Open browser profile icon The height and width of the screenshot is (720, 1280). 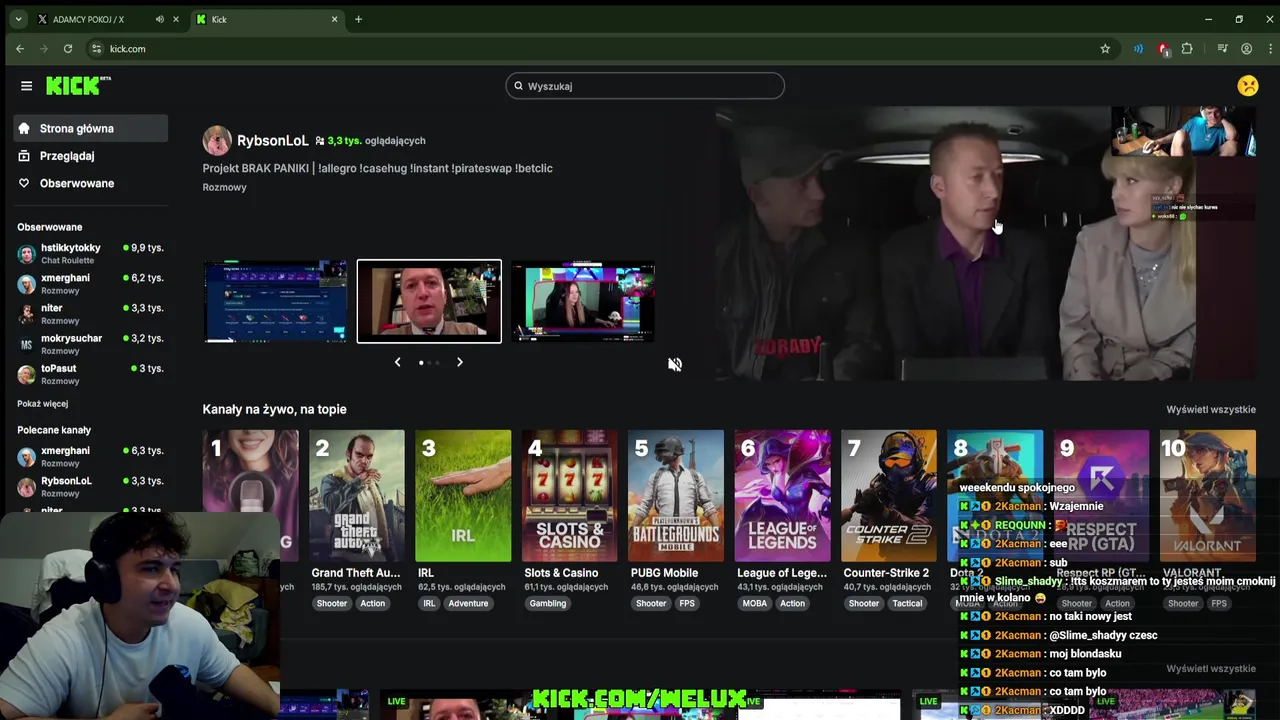tap(1246, 49)
